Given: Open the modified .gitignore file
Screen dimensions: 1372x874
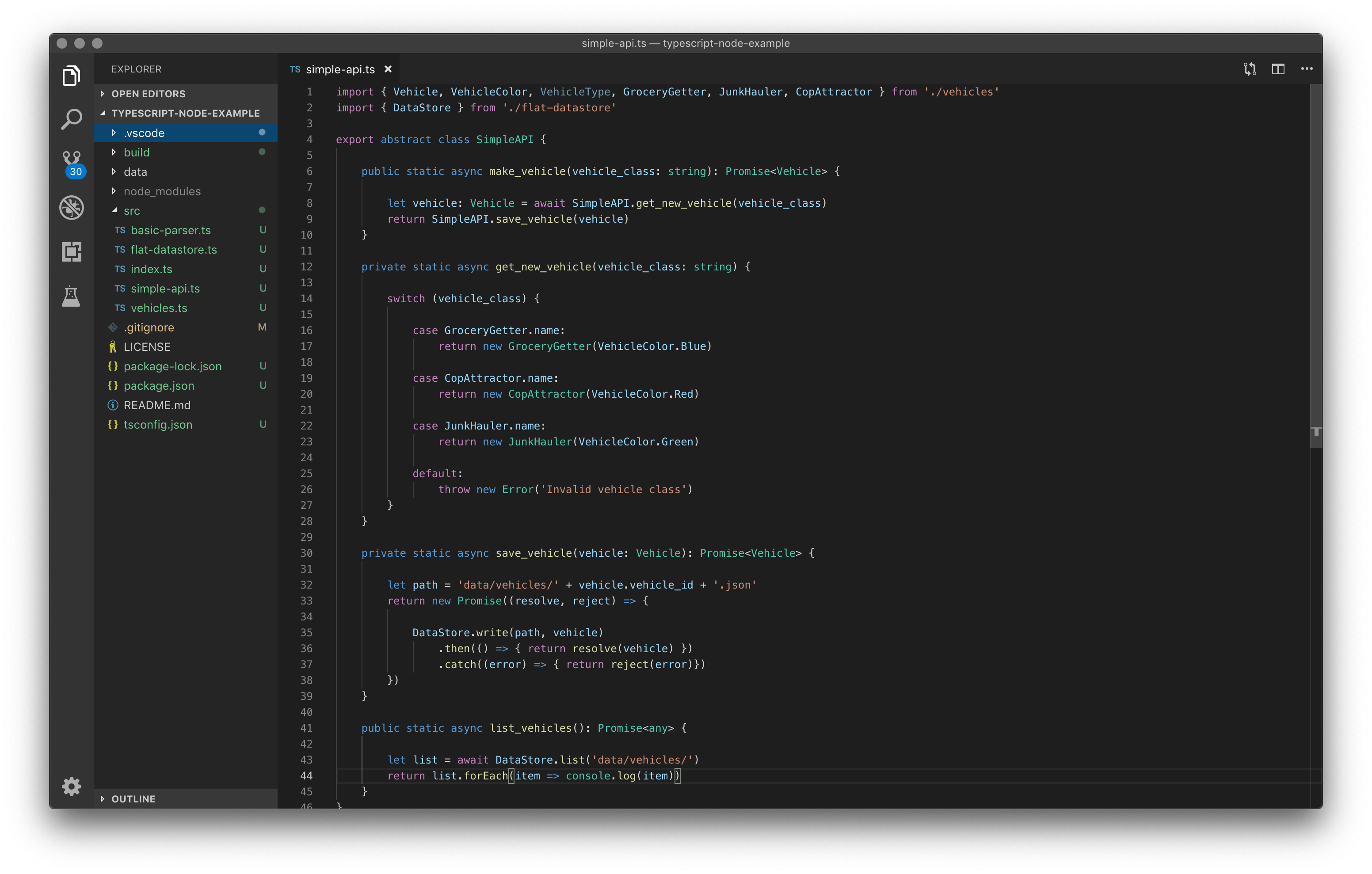Looking at the screenshot, I should pyautogui.click(x=149, y=327).
